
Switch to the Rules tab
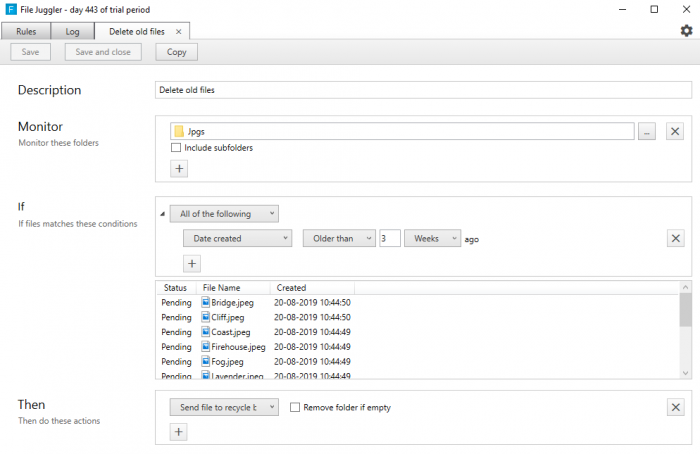pos(26,32)
